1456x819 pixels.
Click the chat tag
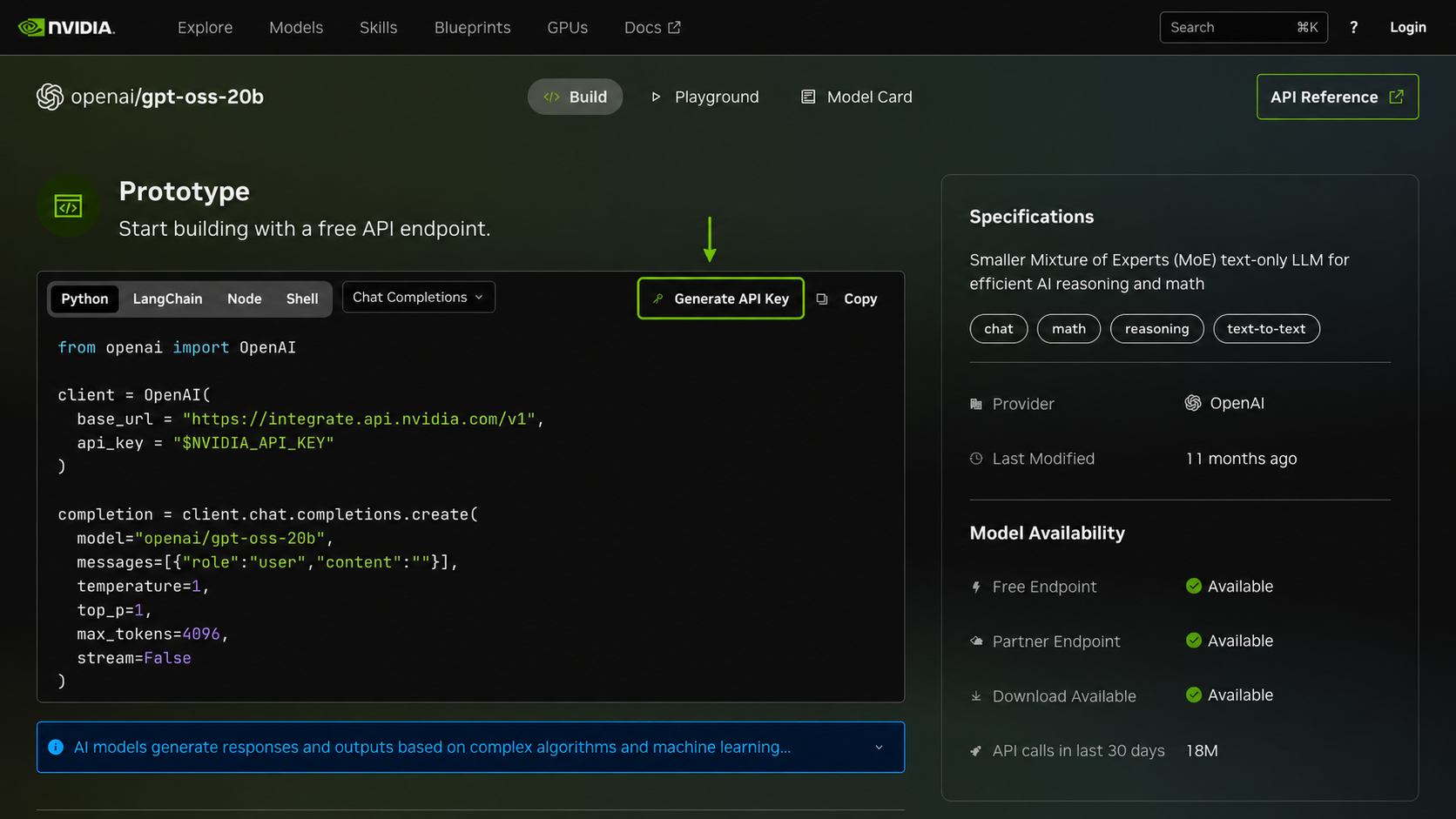999,329
